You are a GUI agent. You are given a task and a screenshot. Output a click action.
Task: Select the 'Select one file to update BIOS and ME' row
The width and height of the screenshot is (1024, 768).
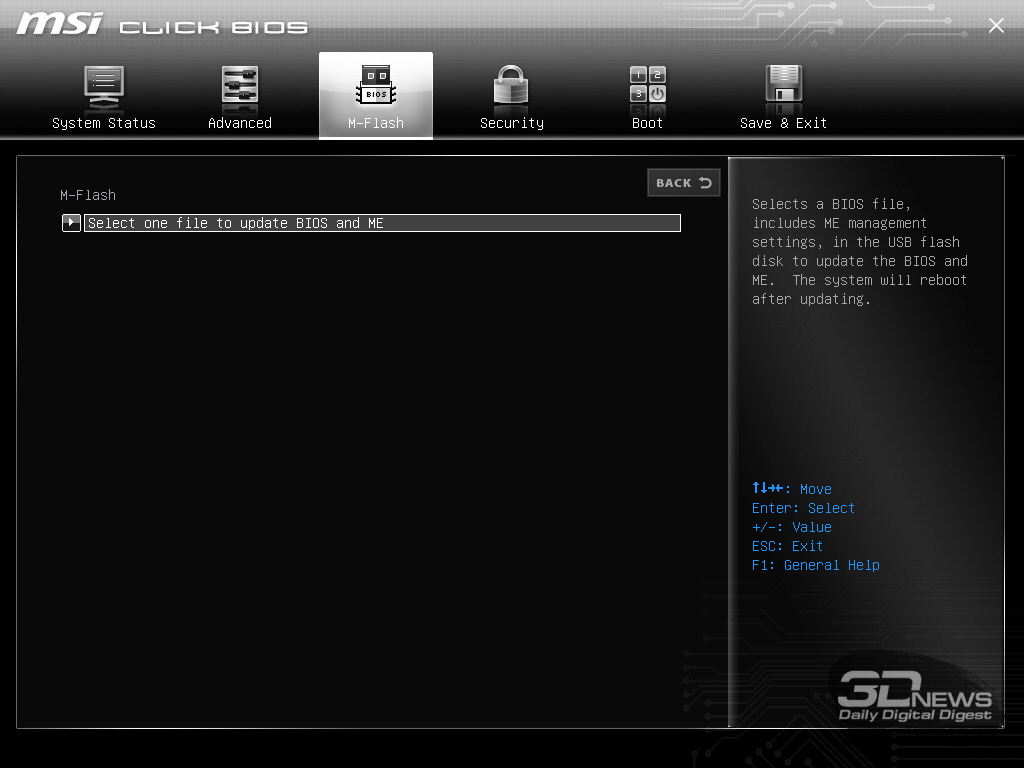382,223
